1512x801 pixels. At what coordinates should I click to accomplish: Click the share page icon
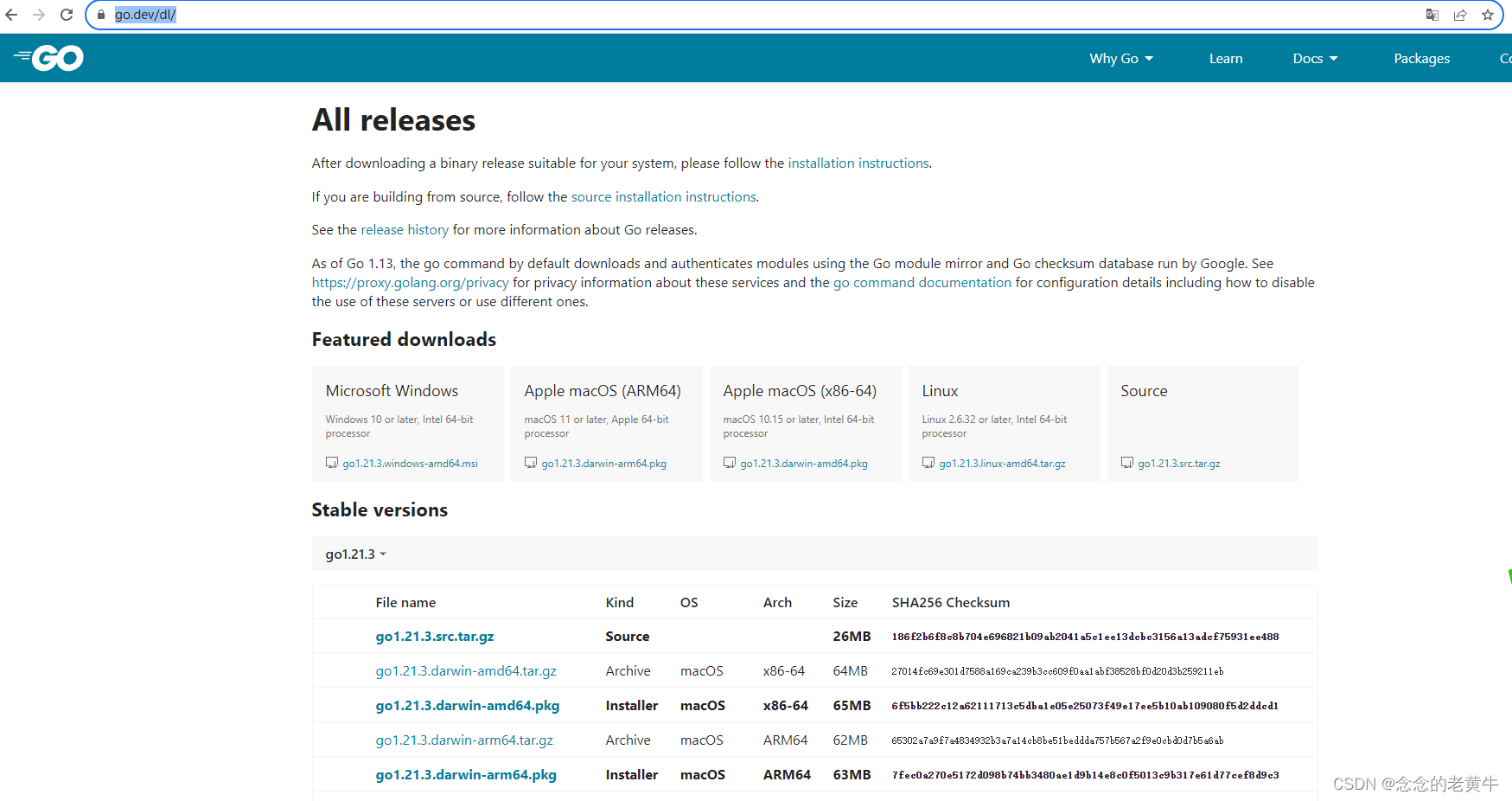click(1460, 15)
